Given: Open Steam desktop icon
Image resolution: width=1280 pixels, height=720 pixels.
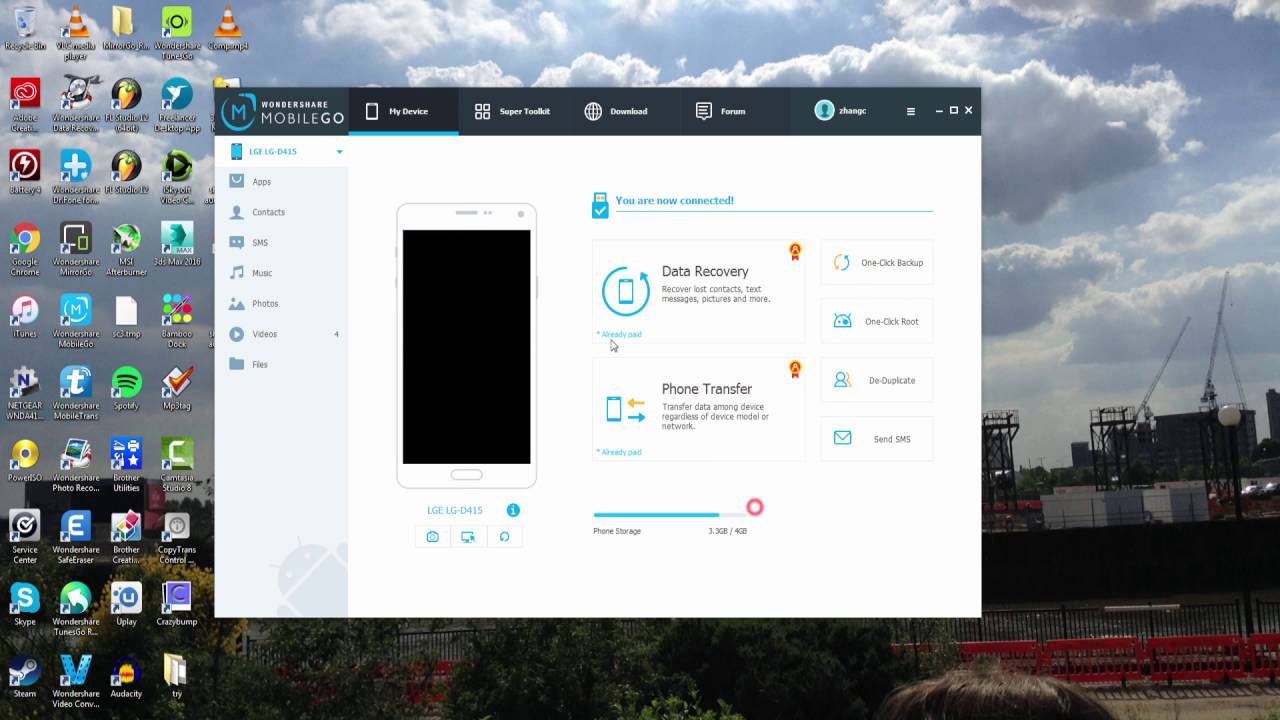Looking at the screenshot, I should tap(25, 676).
